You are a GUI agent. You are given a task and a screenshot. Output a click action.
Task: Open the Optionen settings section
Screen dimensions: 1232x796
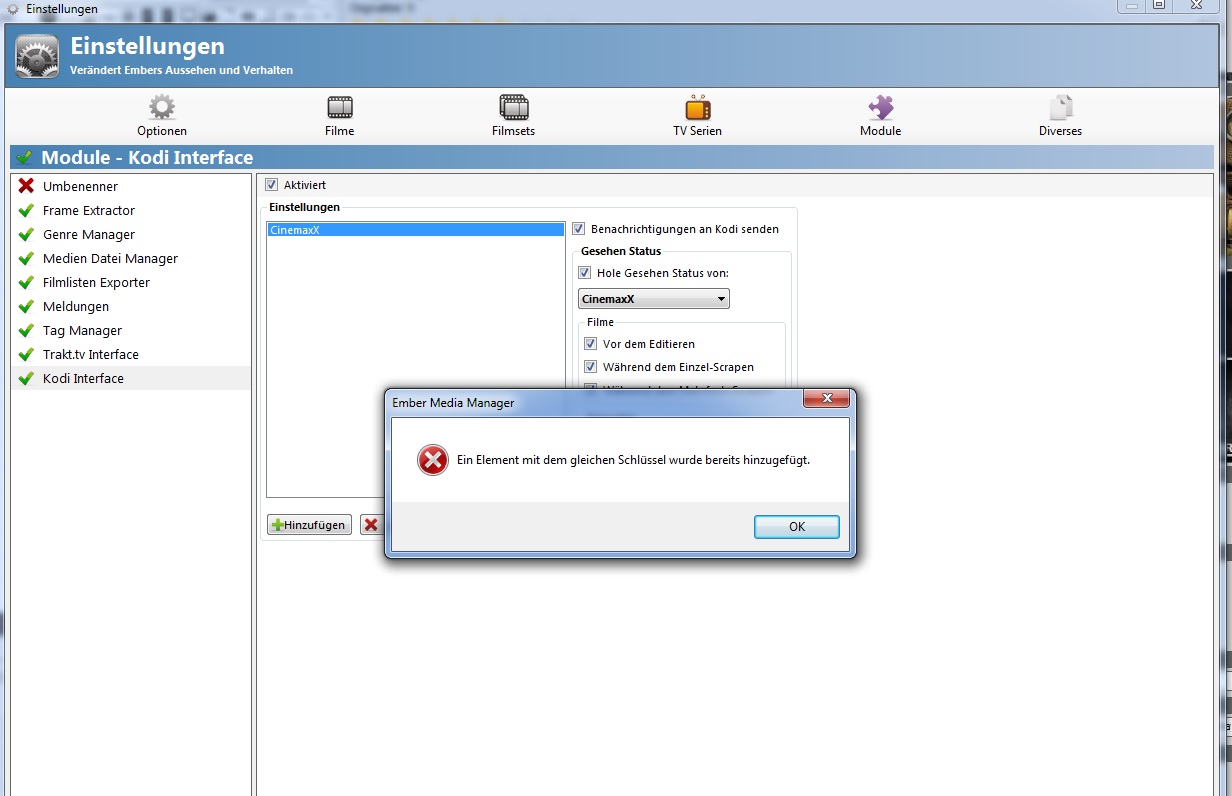tap(161, 116)
